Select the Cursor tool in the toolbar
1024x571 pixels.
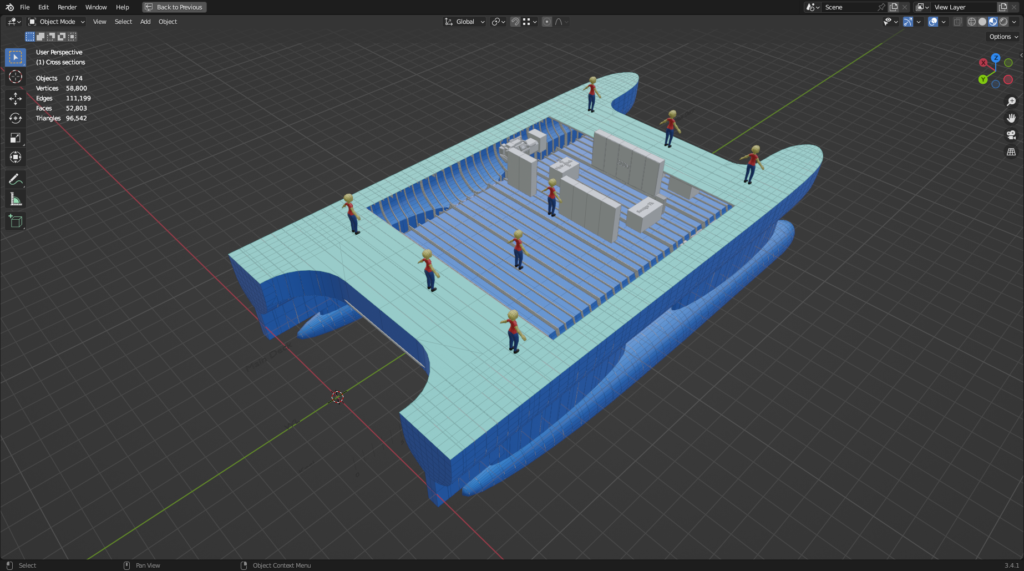coord(16,77)
